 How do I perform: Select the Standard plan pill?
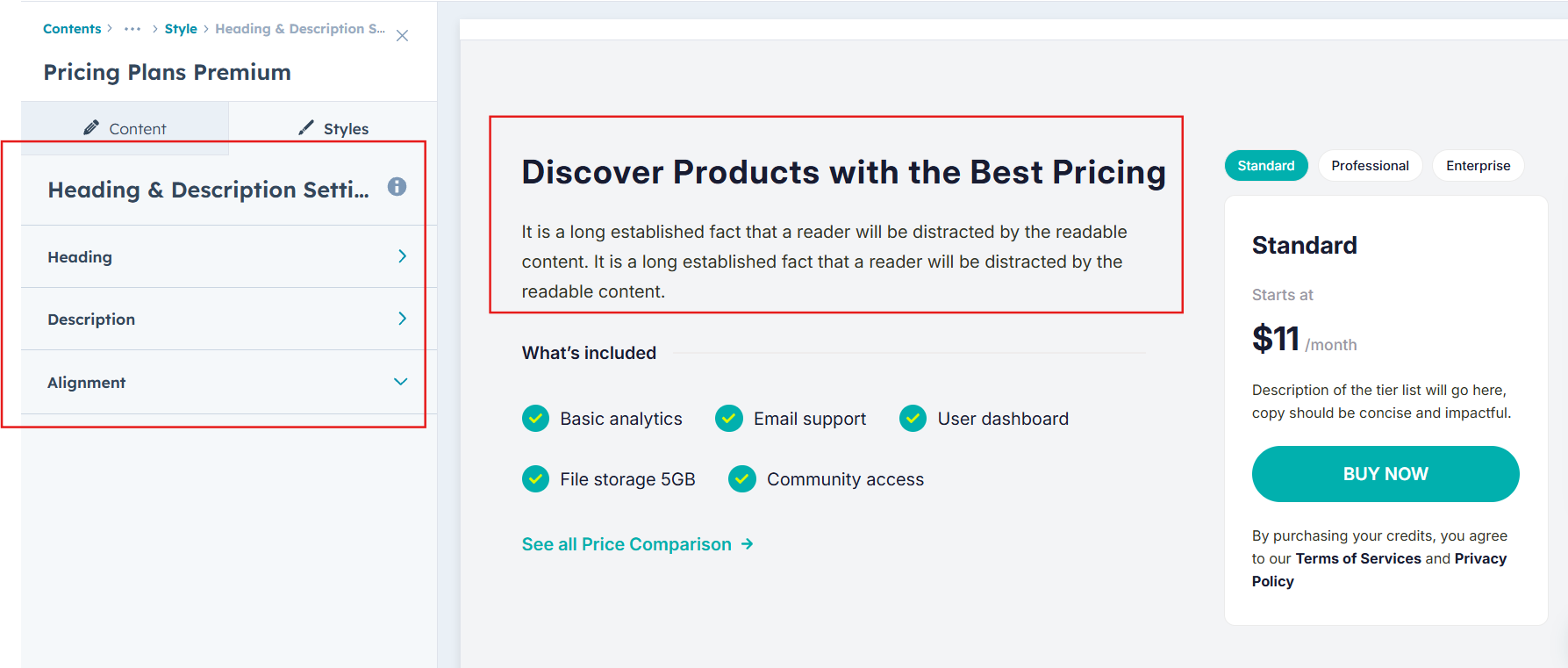(x=1265, y=166)
